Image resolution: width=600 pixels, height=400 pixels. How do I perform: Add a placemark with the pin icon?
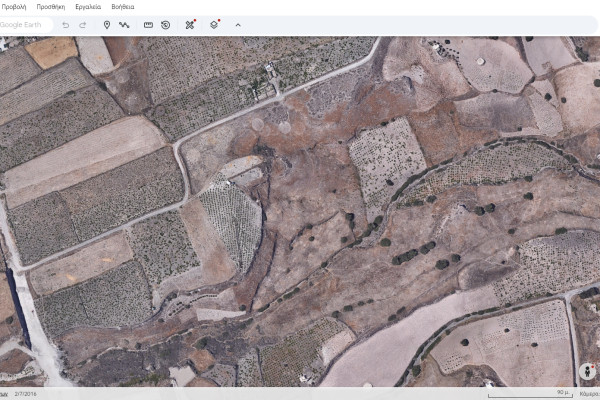[x=107, y=24]
